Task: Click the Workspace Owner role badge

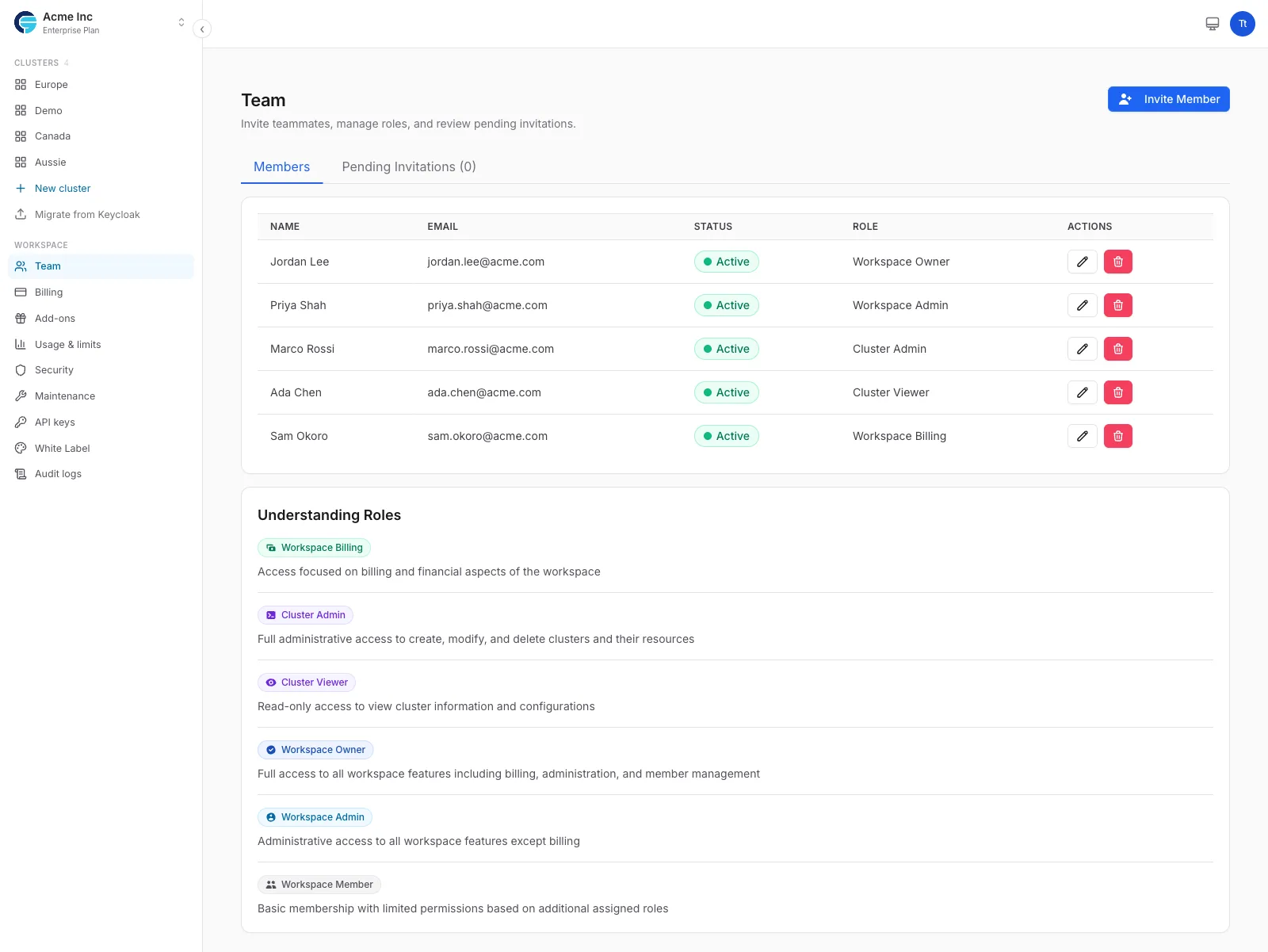Action: (315, 750)
